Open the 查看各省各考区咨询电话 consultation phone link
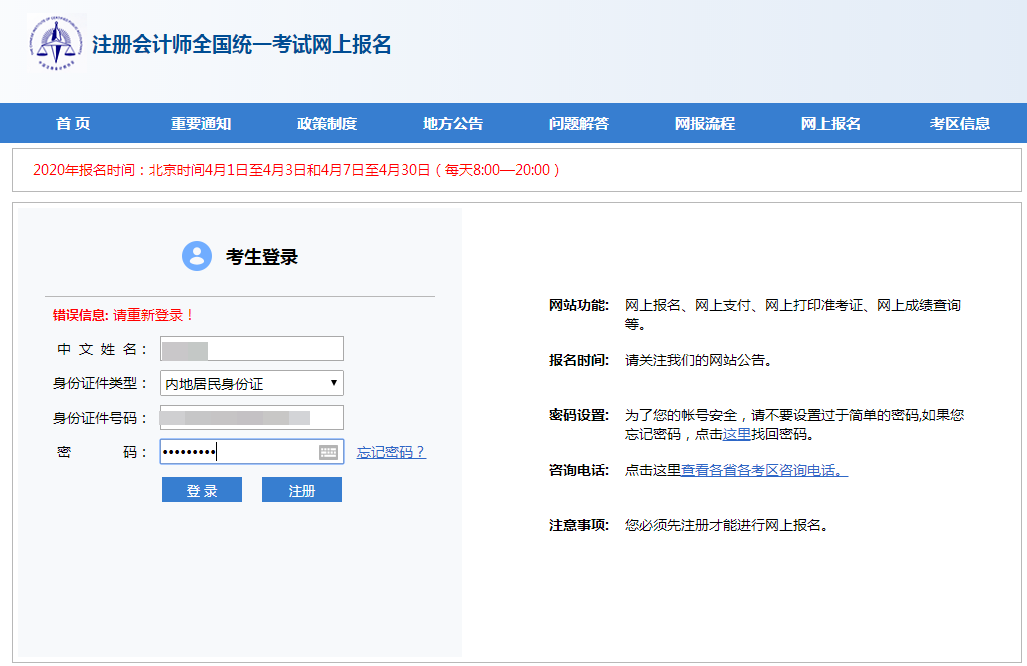The width and height of the screenshot is (1027, 666). [762, 471]
